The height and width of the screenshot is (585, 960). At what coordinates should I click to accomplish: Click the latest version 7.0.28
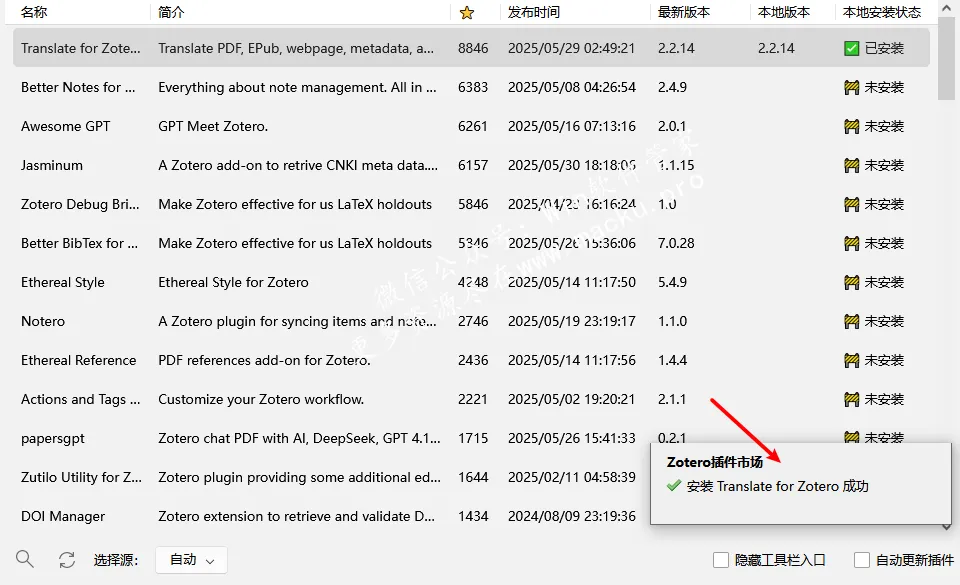pos(677,244)
